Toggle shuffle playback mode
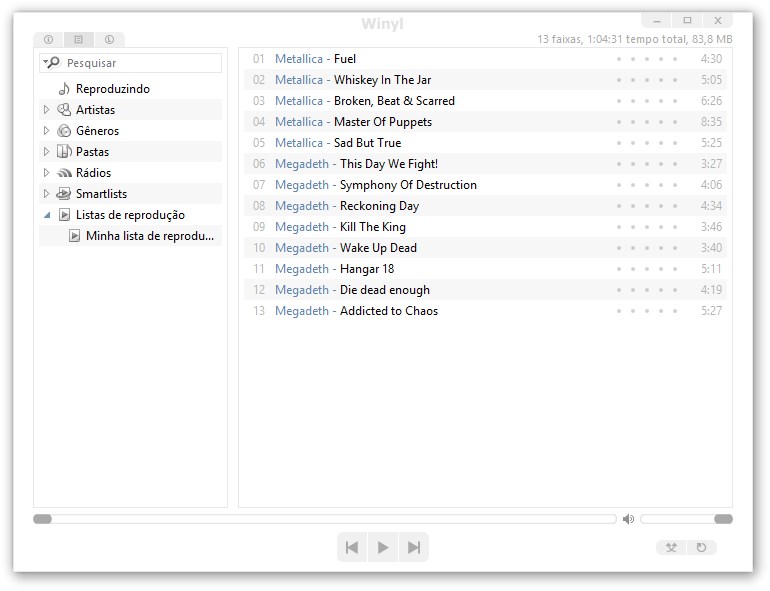The width and height of the screenshot is (770, 591). (x=671, y=547)
